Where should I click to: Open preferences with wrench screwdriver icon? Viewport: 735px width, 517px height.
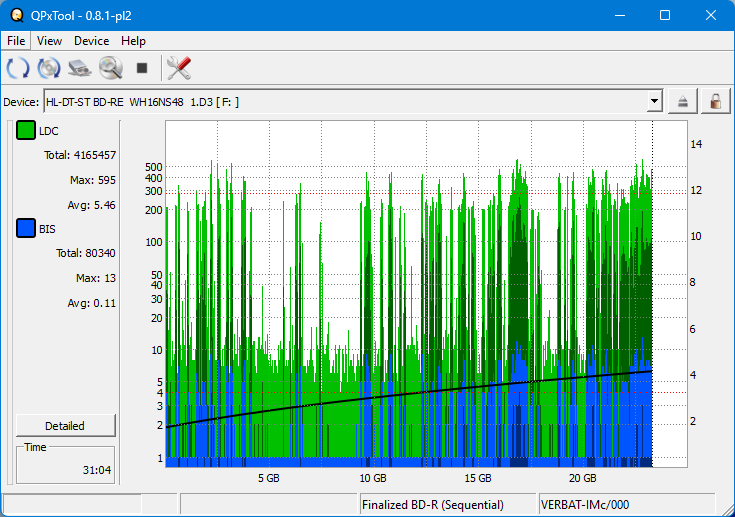(x=179, y=68)
